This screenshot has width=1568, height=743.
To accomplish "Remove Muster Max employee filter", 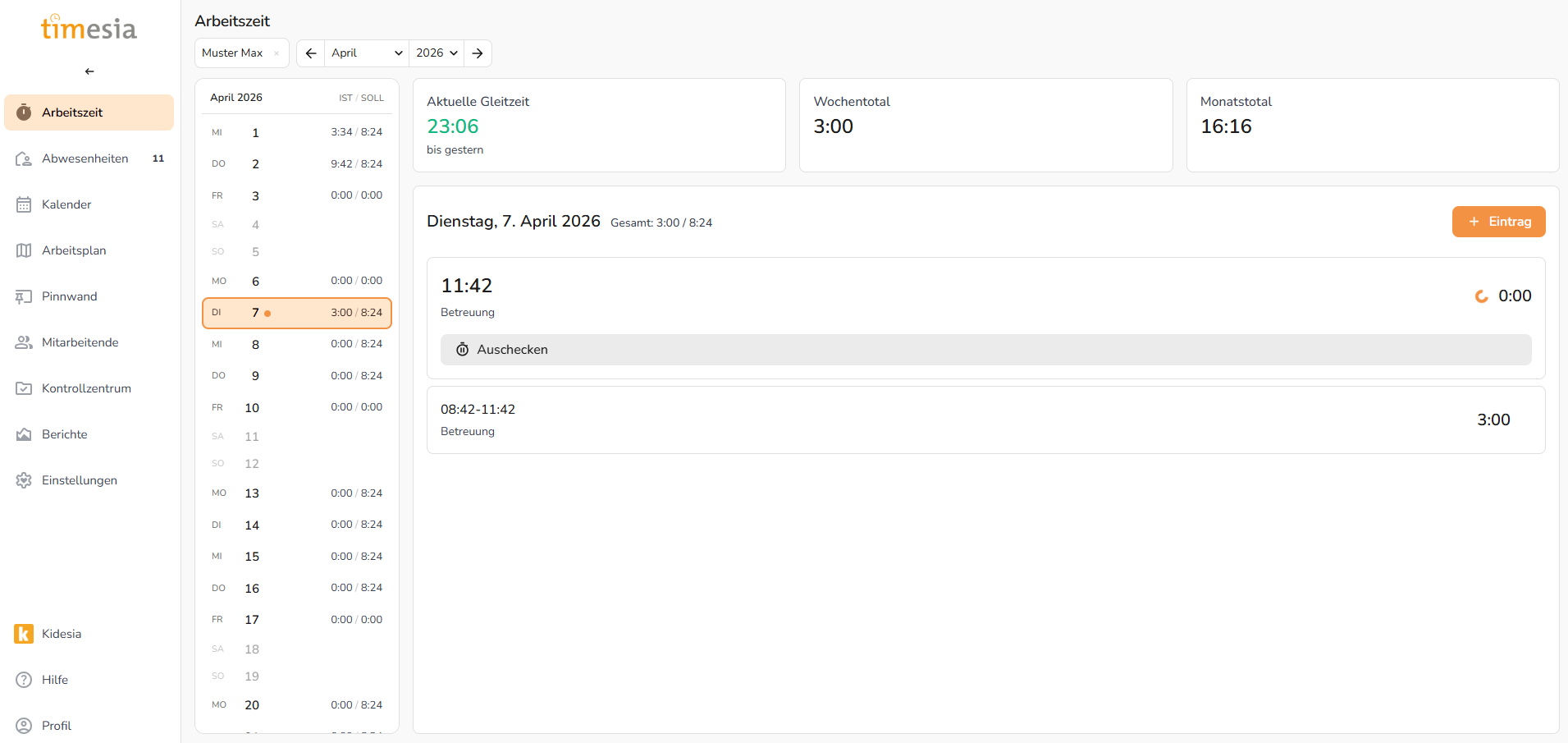I will 277,53.
